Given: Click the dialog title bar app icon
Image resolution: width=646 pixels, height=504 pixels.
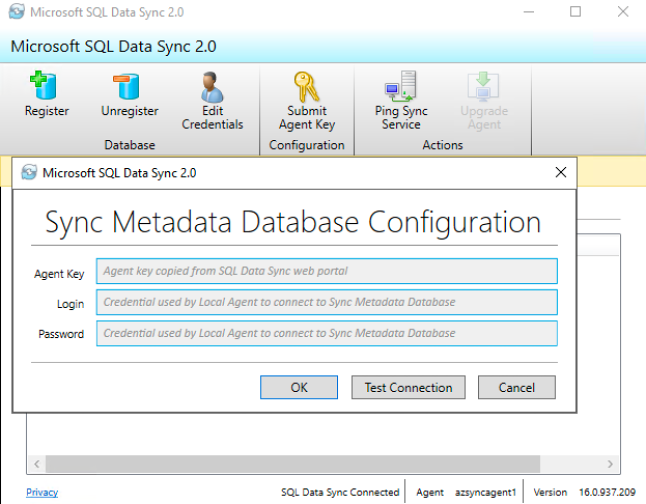Looking at the screenshot, I should [x=29, y=172].
